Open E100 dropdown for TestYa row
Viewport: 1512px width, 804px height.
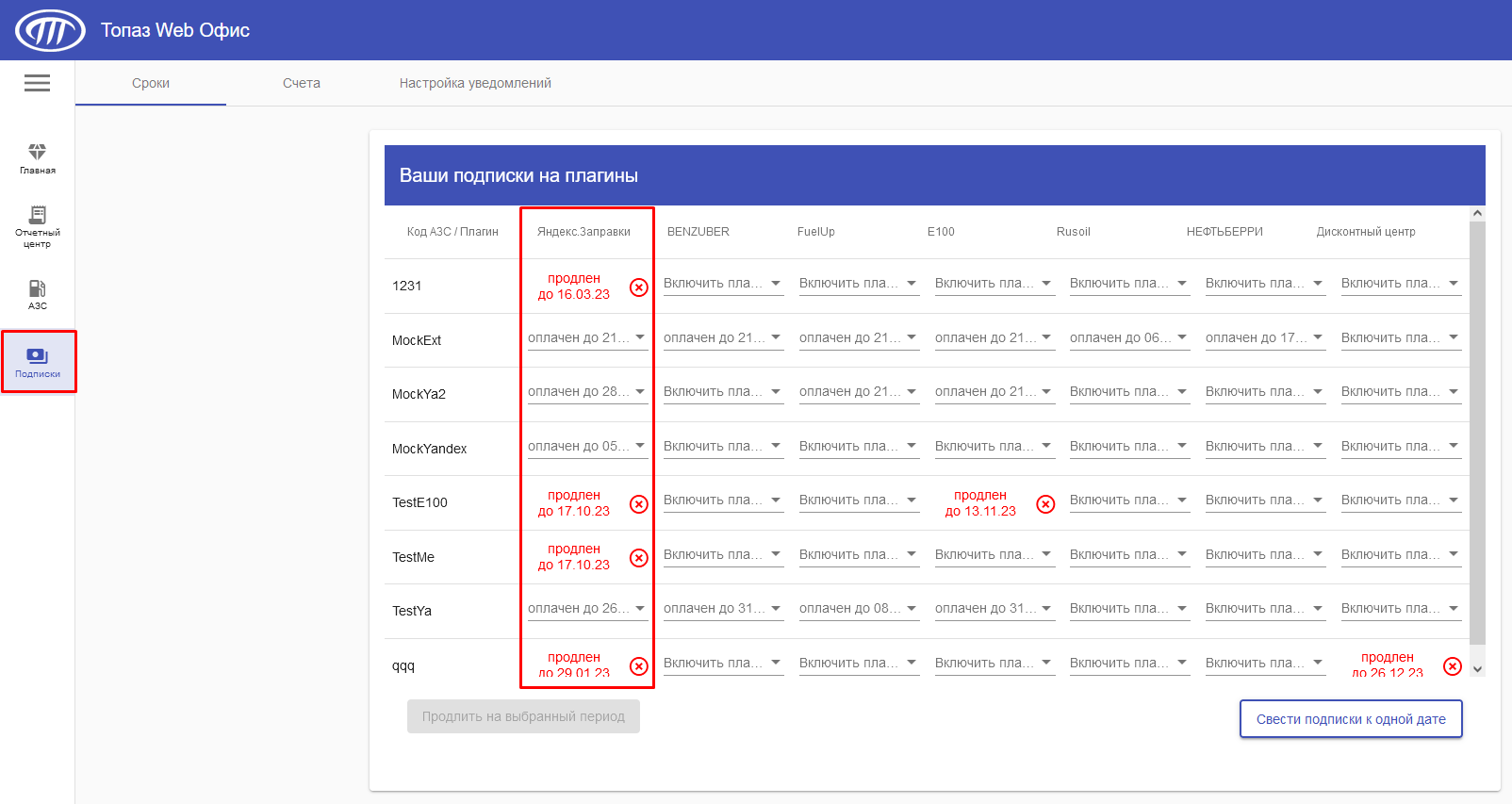coord(994,608)
